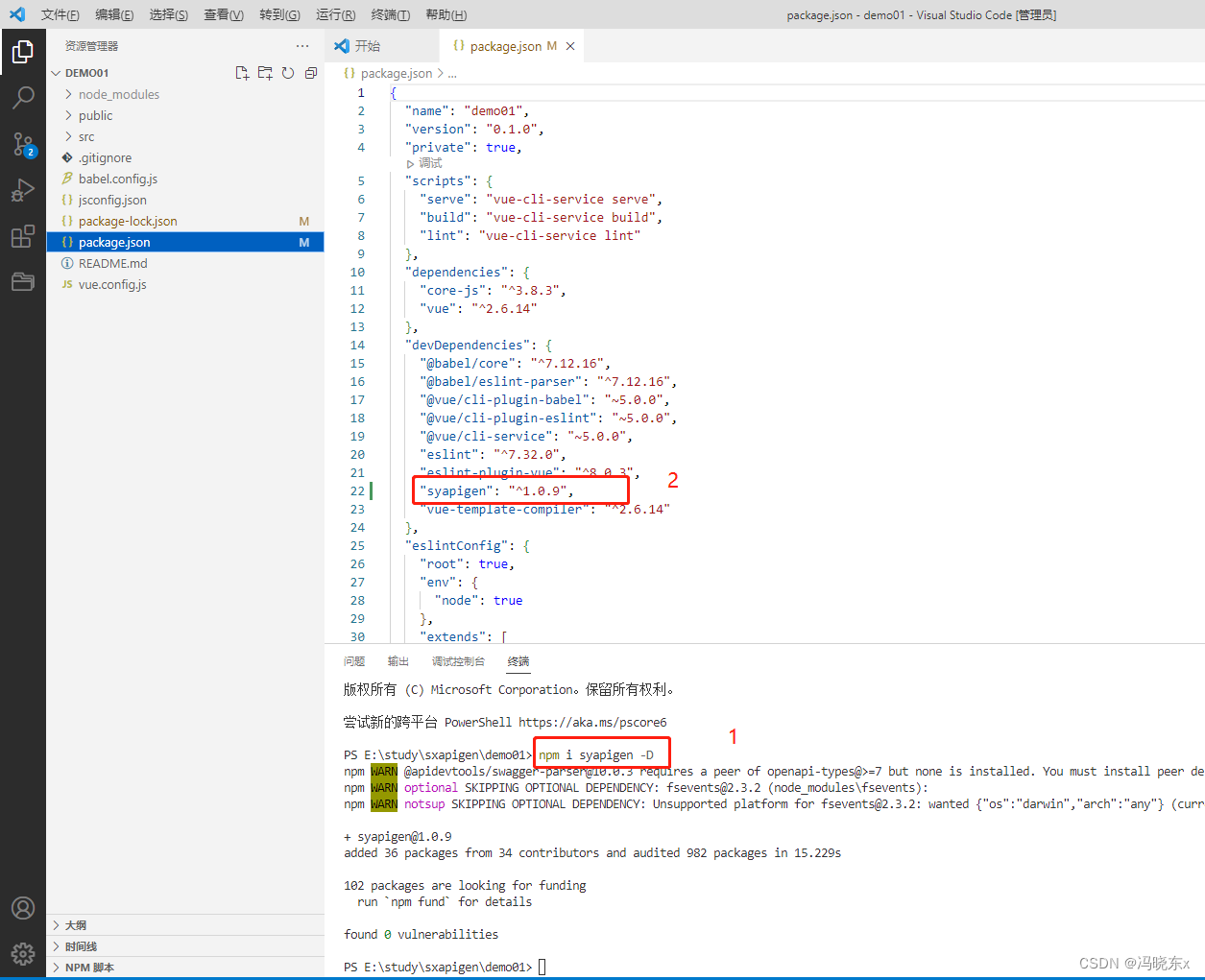Click line number 14 in gutter
This screenshot has width=1205, height=980.
357,346
